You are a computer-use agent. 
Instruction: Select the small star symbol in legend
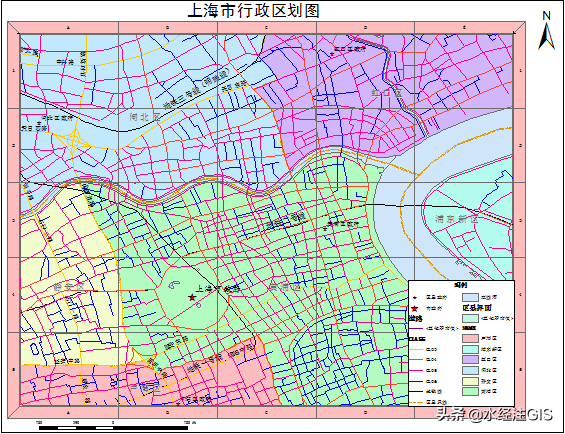click(x=415, y=297)
